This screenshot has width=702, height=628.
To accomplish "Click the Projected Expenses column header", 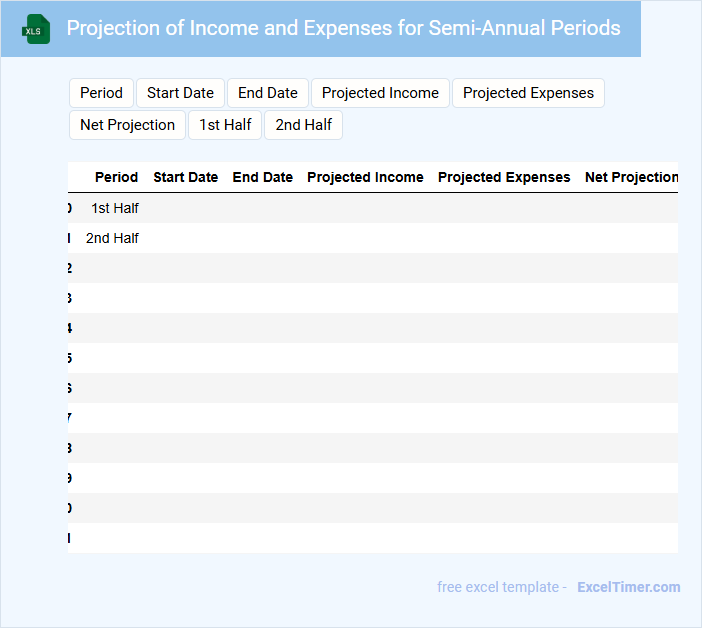I will tap(504, 177).
